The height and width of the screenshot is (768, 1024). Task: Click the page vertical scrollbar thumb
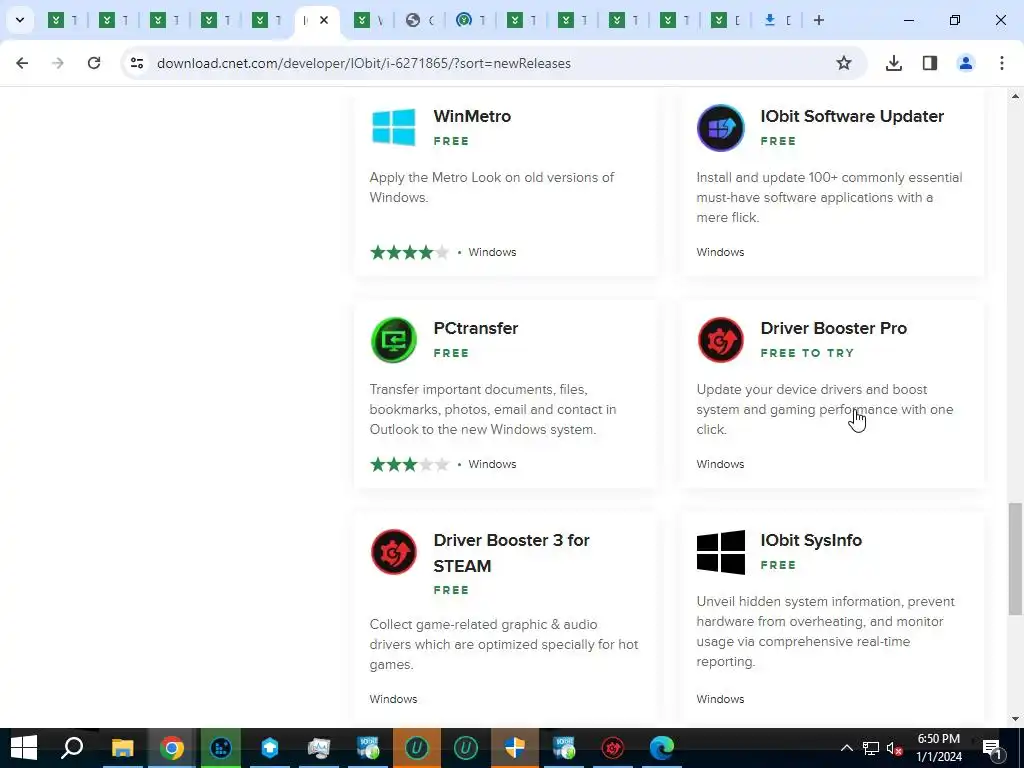(x=1015, y=559)
